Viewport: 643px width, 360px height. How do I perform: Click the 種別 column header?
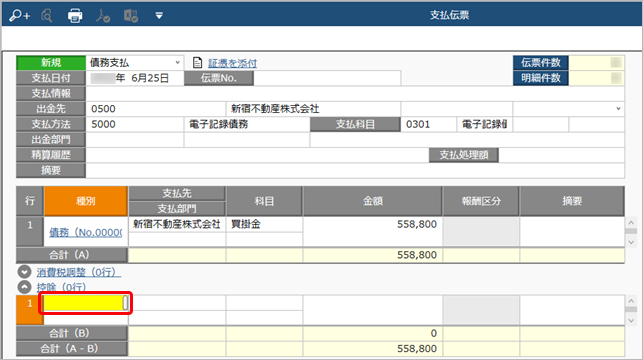(86, 201)
